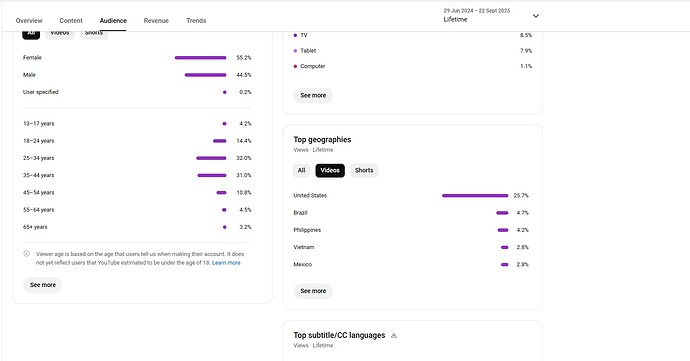This screenshot has width=690, height=361.
Task: Open the Content tab
Action: [71, 21]
